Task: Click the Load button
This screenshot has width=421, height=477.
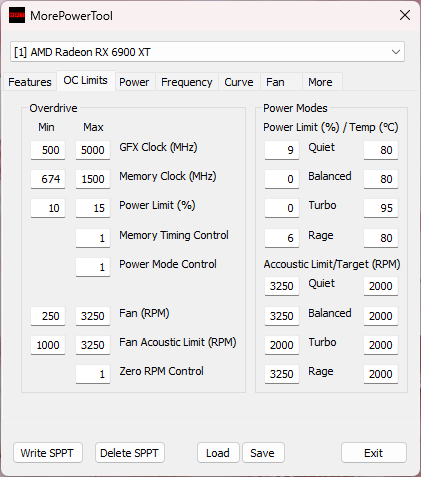Action: coord(218,453)
